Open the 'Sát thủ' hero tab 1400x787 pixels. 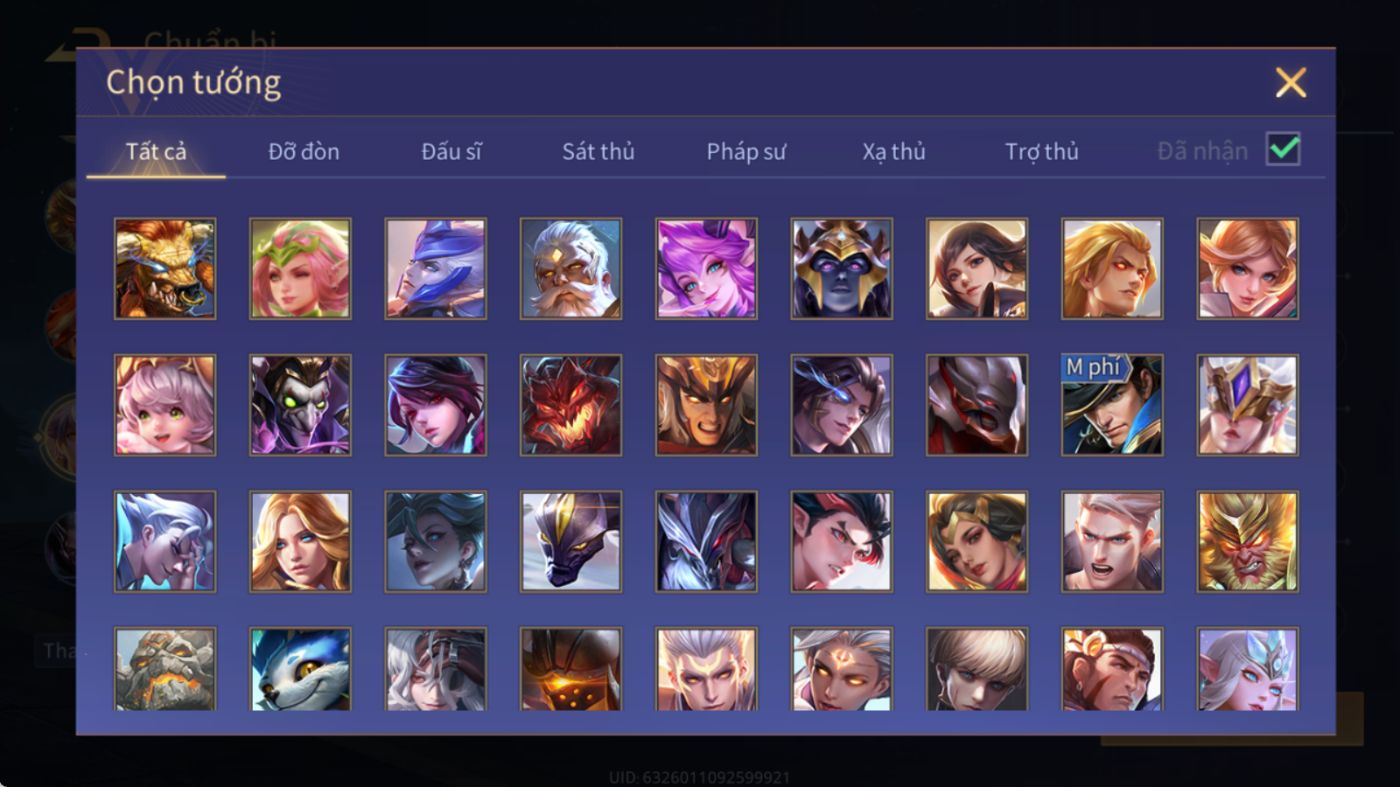(x=598, y=151)
